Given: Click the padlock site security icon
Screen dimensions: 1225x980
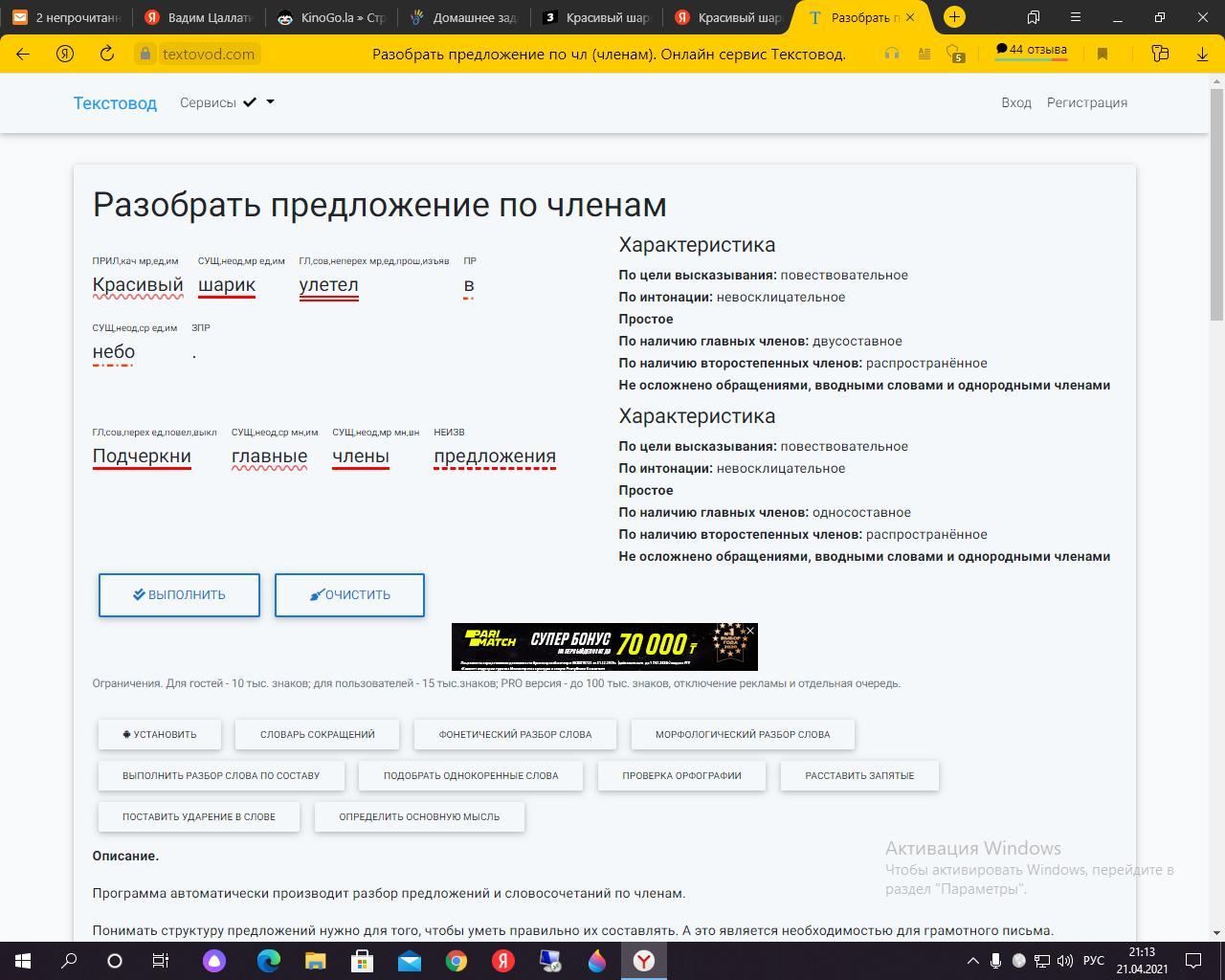Looking at the screenshot, I should coord(145,54).
